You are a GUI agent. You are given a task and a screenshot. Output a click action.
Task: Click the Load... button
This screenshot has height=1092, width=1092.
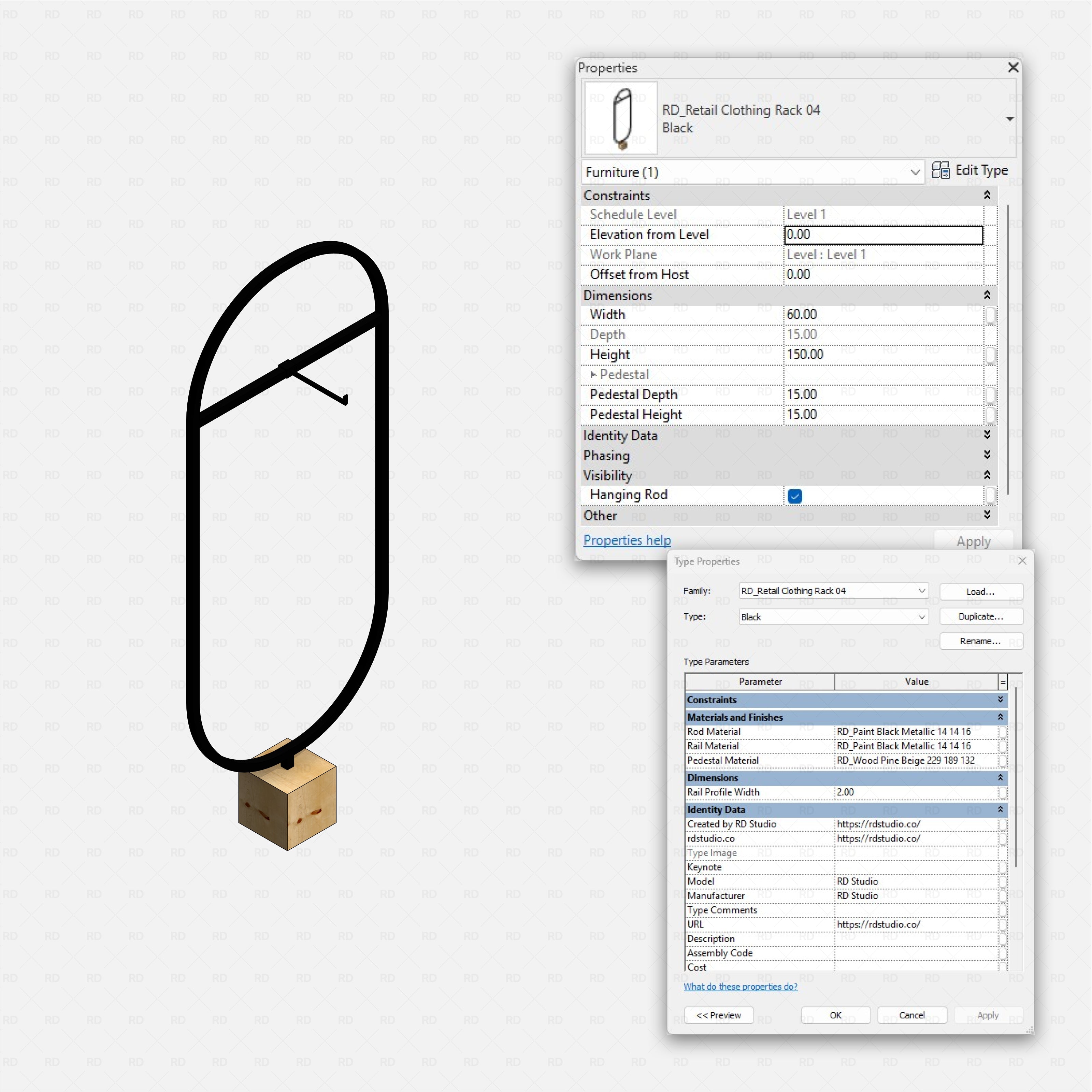[x=981, y=591]
